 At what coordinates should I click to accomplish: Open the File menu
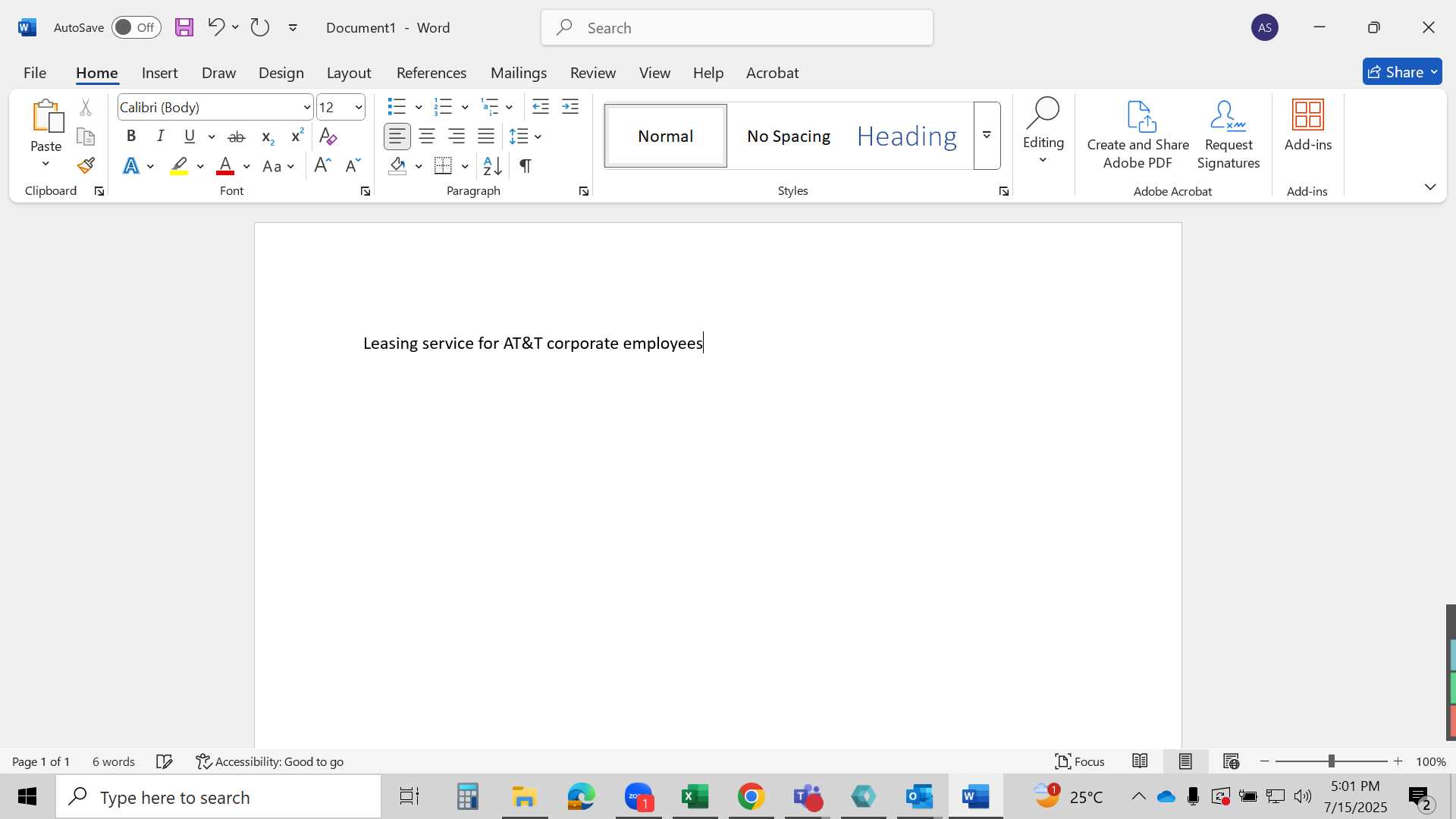tap(35, 73)
